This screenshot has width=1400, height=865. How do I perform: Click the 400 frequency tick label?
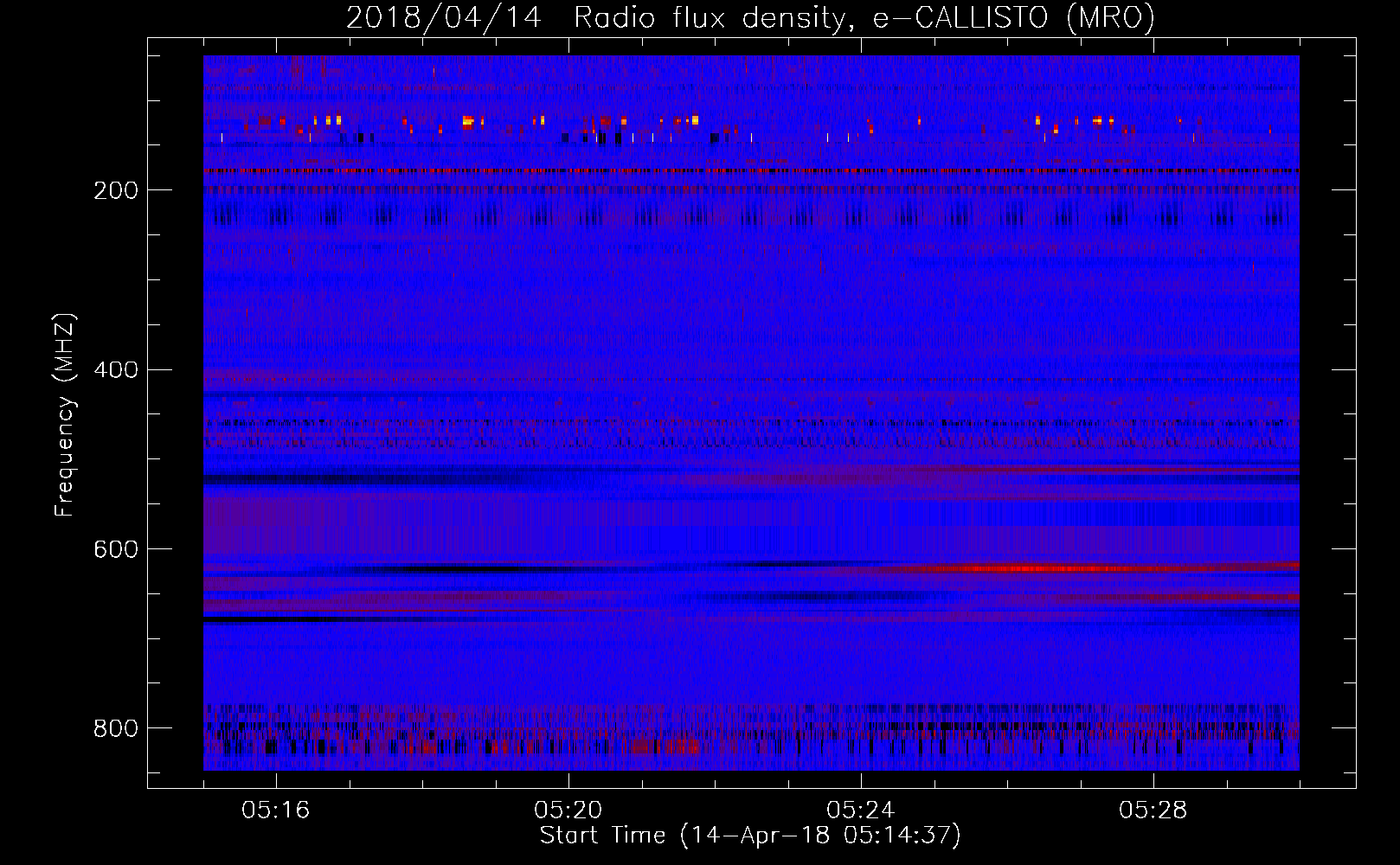point(115,370)
